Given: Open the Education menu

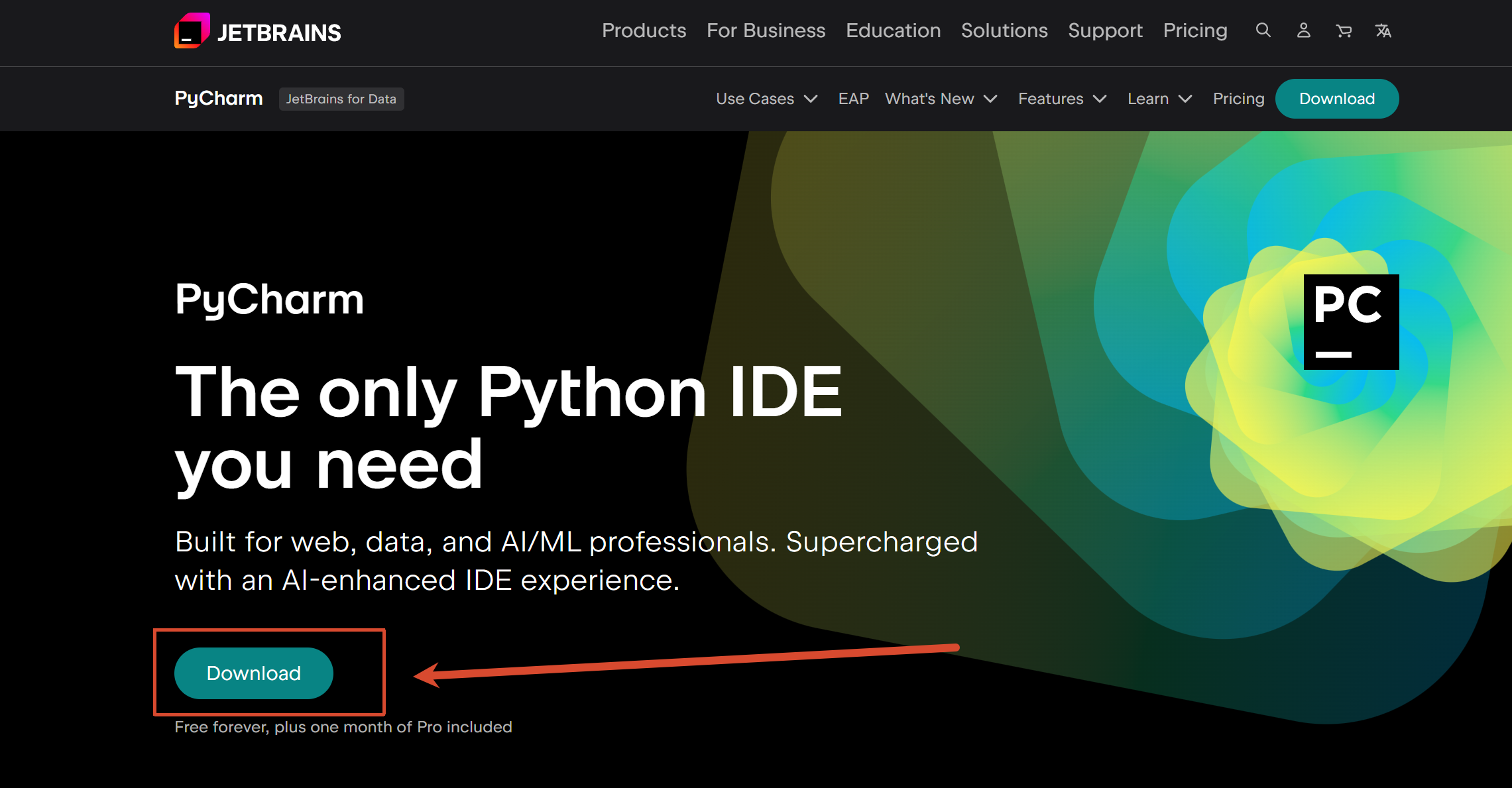Looking at the screenshot, I should coord(894,30).
